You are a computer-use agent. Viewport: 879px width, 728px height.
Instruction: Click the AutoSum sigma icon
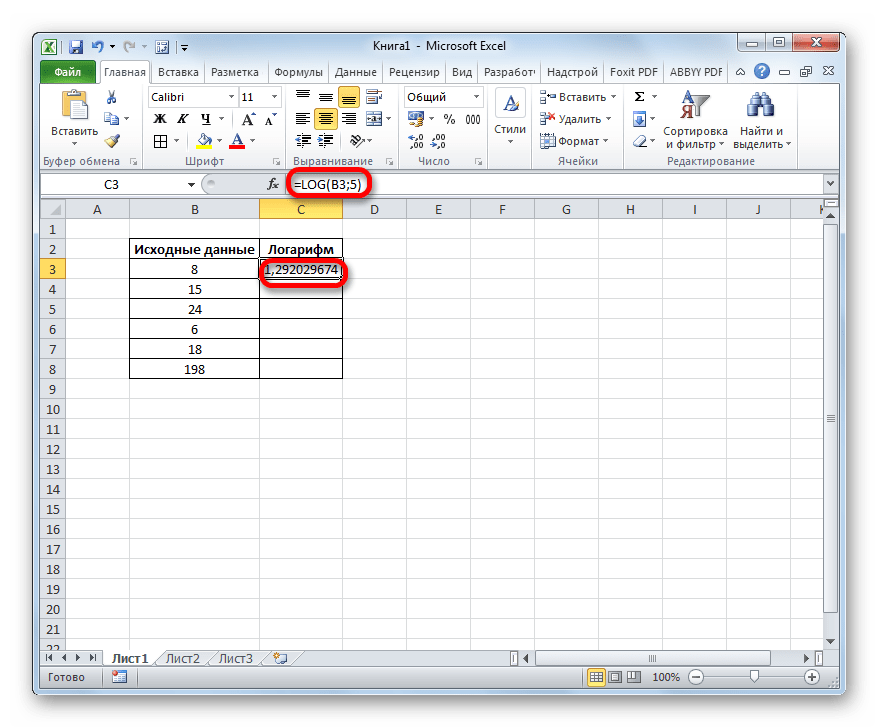638,97
